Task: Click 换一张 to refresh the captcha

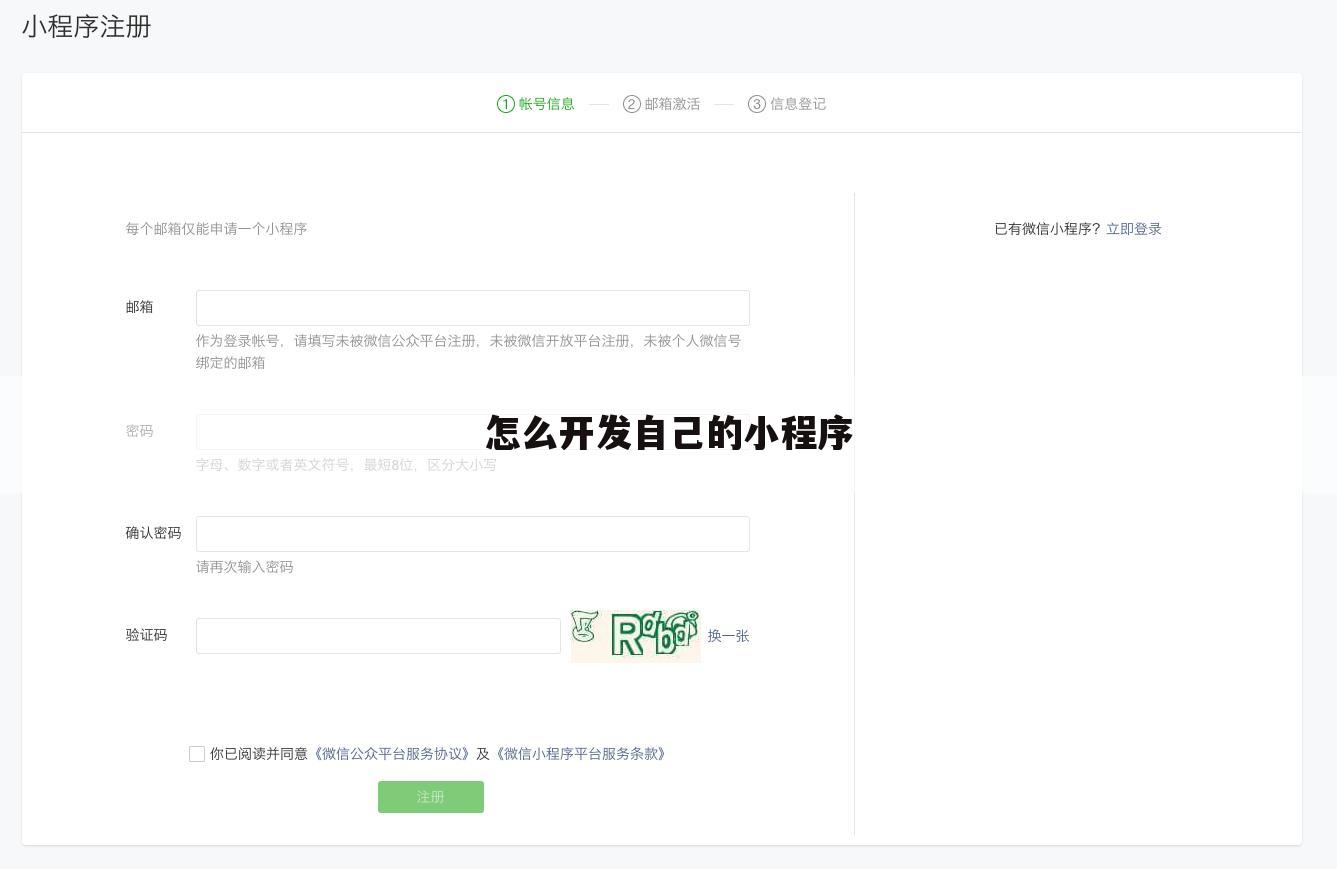Action: pos(728,636)
